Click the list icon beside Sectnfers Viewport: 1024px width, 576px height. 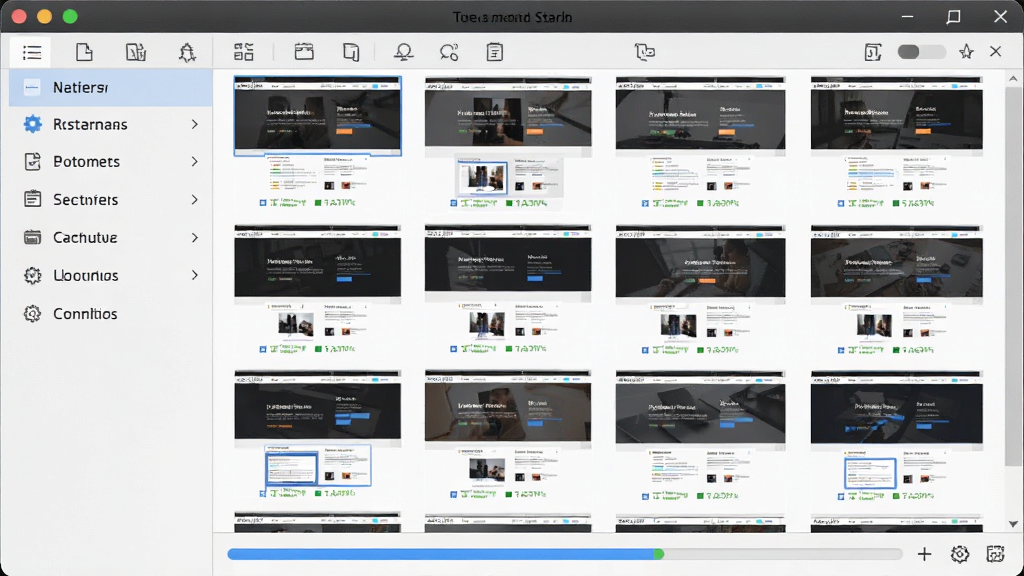(32, 199)
